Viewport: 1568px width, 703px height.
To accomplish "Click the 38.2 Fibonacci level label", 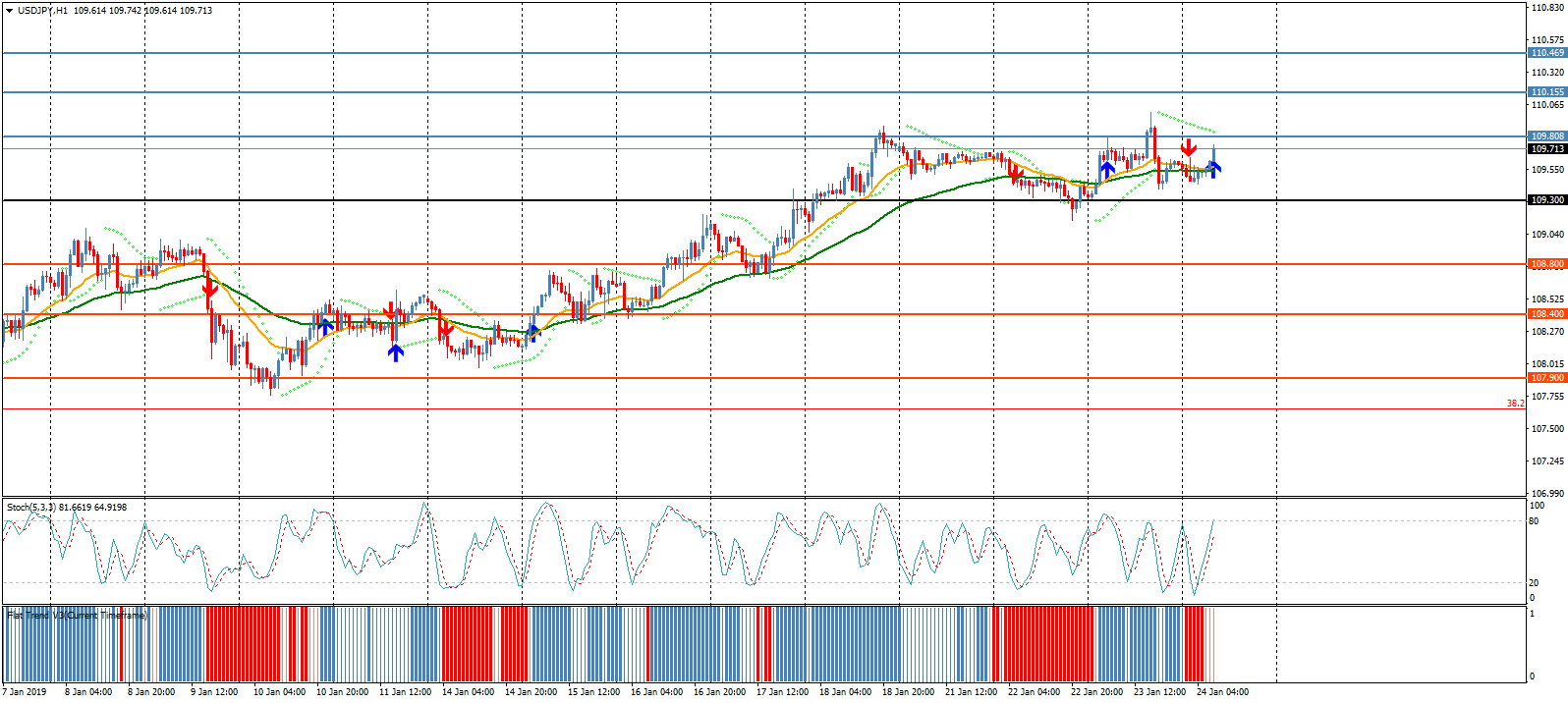I will click(1515, 404).
